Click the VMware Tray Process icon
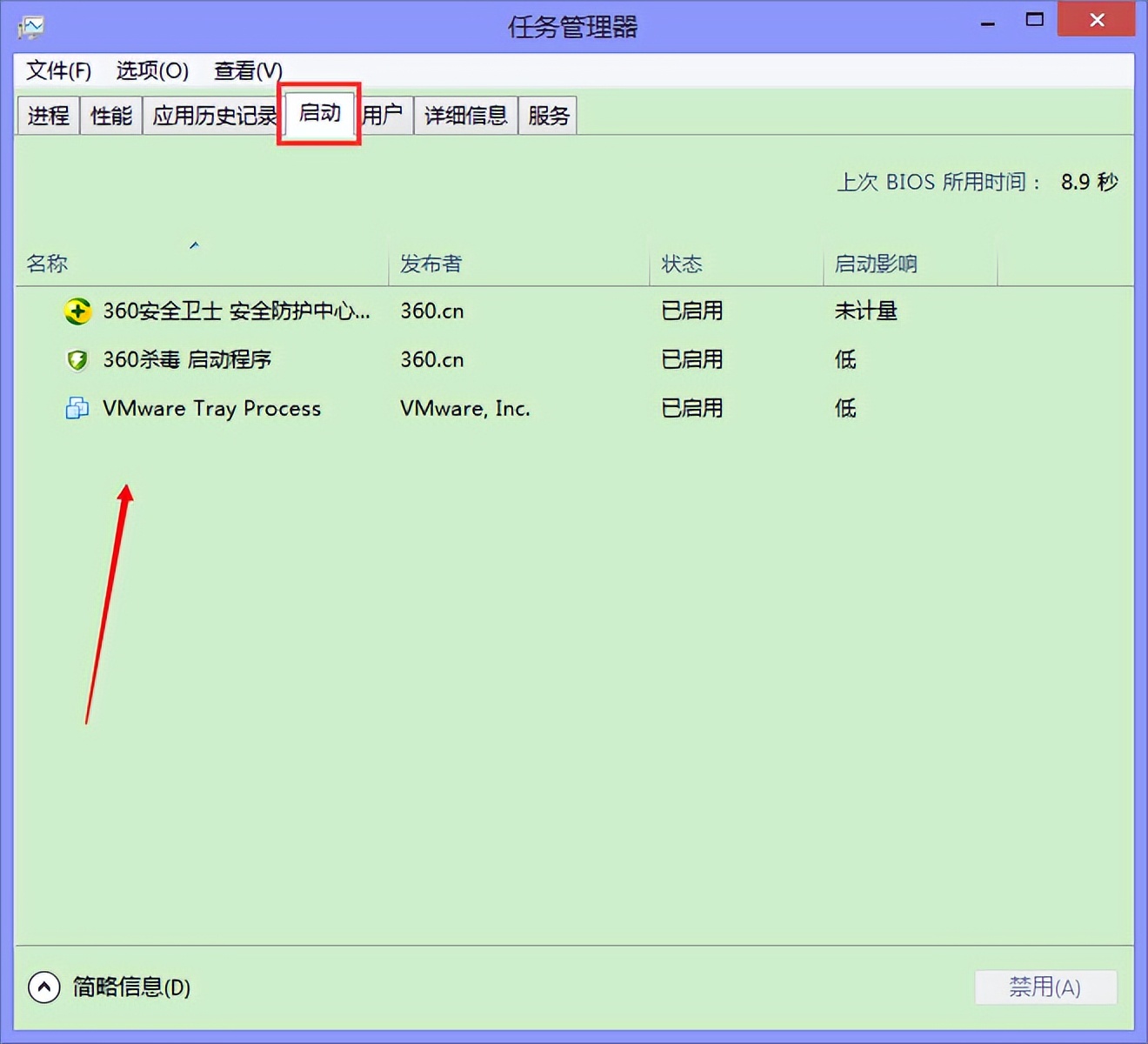This screenshot has width=1148, height=1044. click(77, 408)
